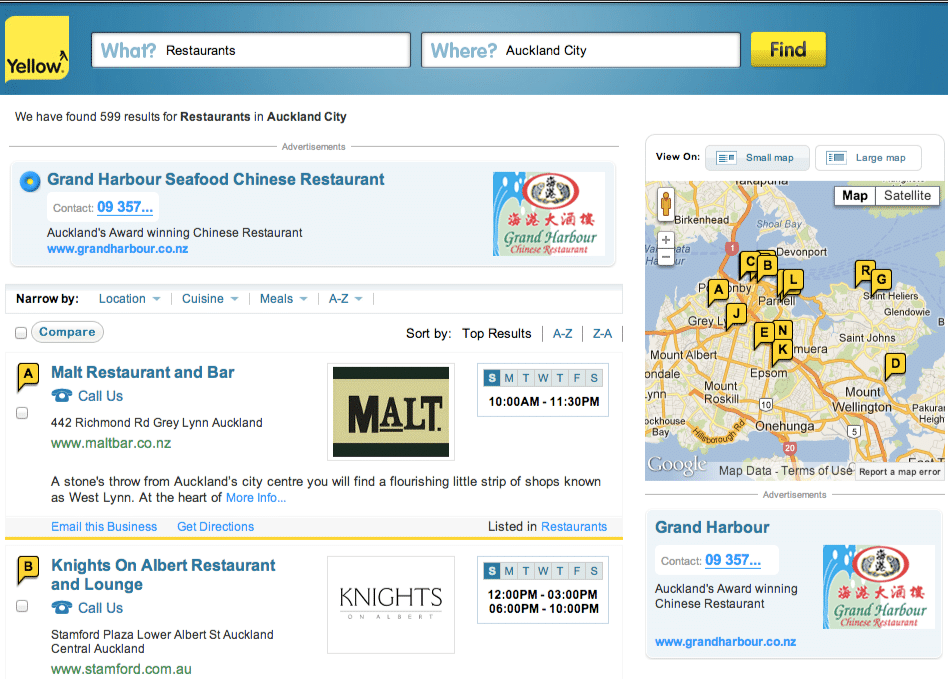Click the Compare button
The width and height of the screenshot is (948, 679).
[x=67, y=332]
